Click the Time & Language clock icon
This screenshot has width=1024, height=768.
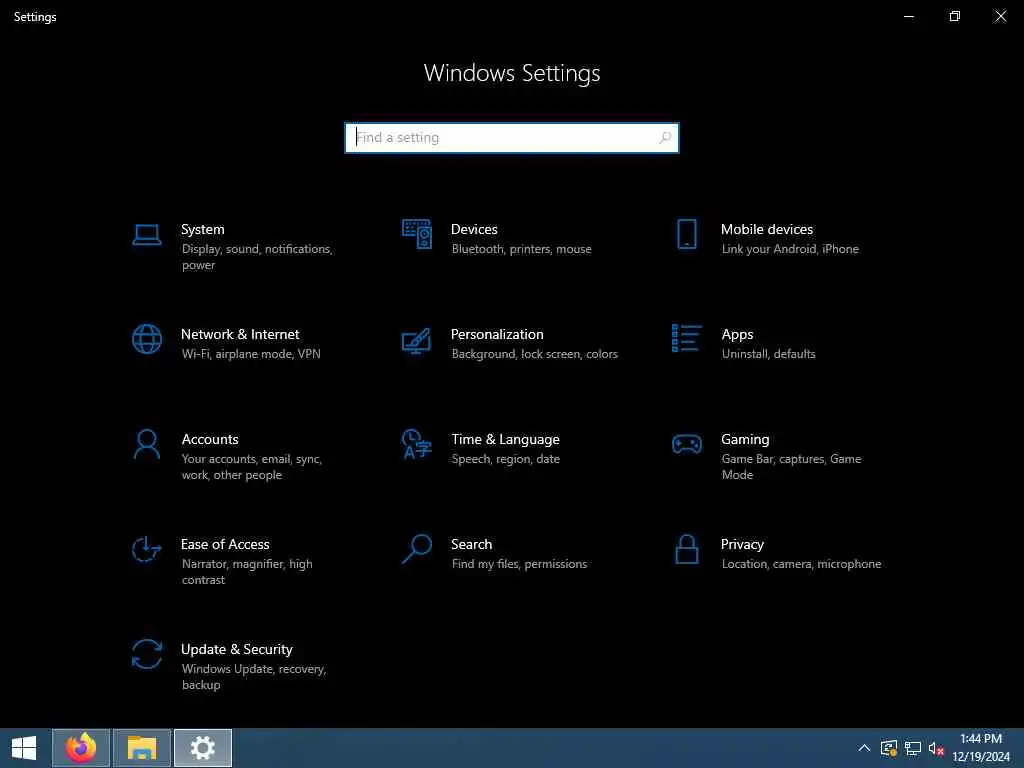(x=417, y=444)
